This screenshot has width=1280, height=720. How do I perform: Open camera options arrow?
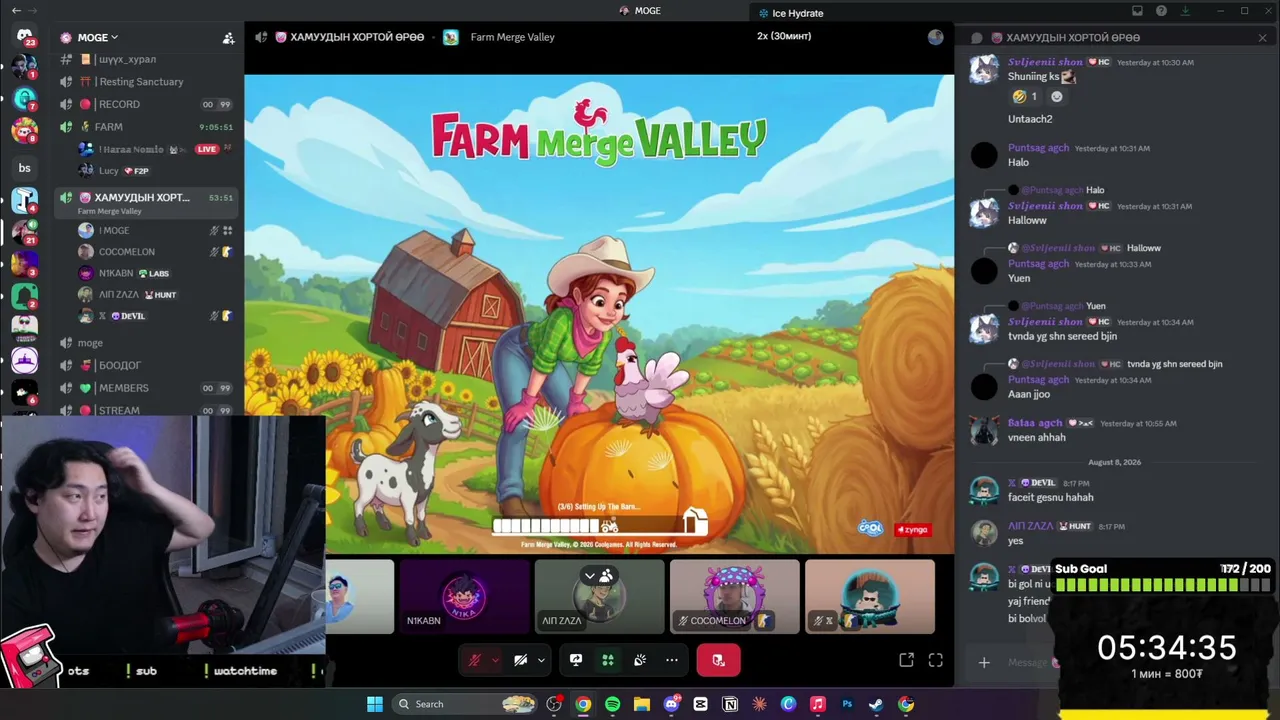[x=541, y=660]
